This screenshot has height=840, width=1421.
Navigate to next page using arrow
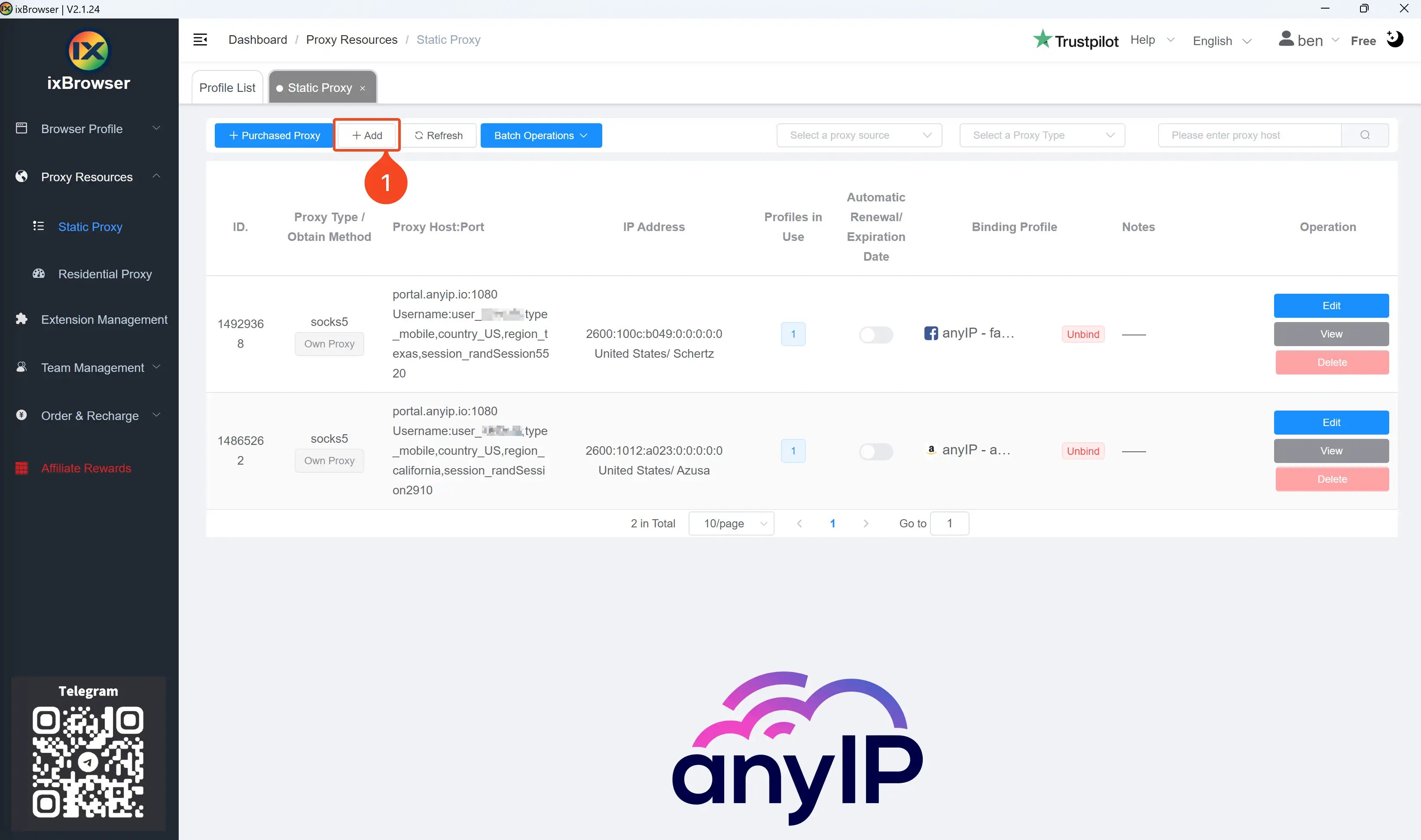[x=867, y=523]
